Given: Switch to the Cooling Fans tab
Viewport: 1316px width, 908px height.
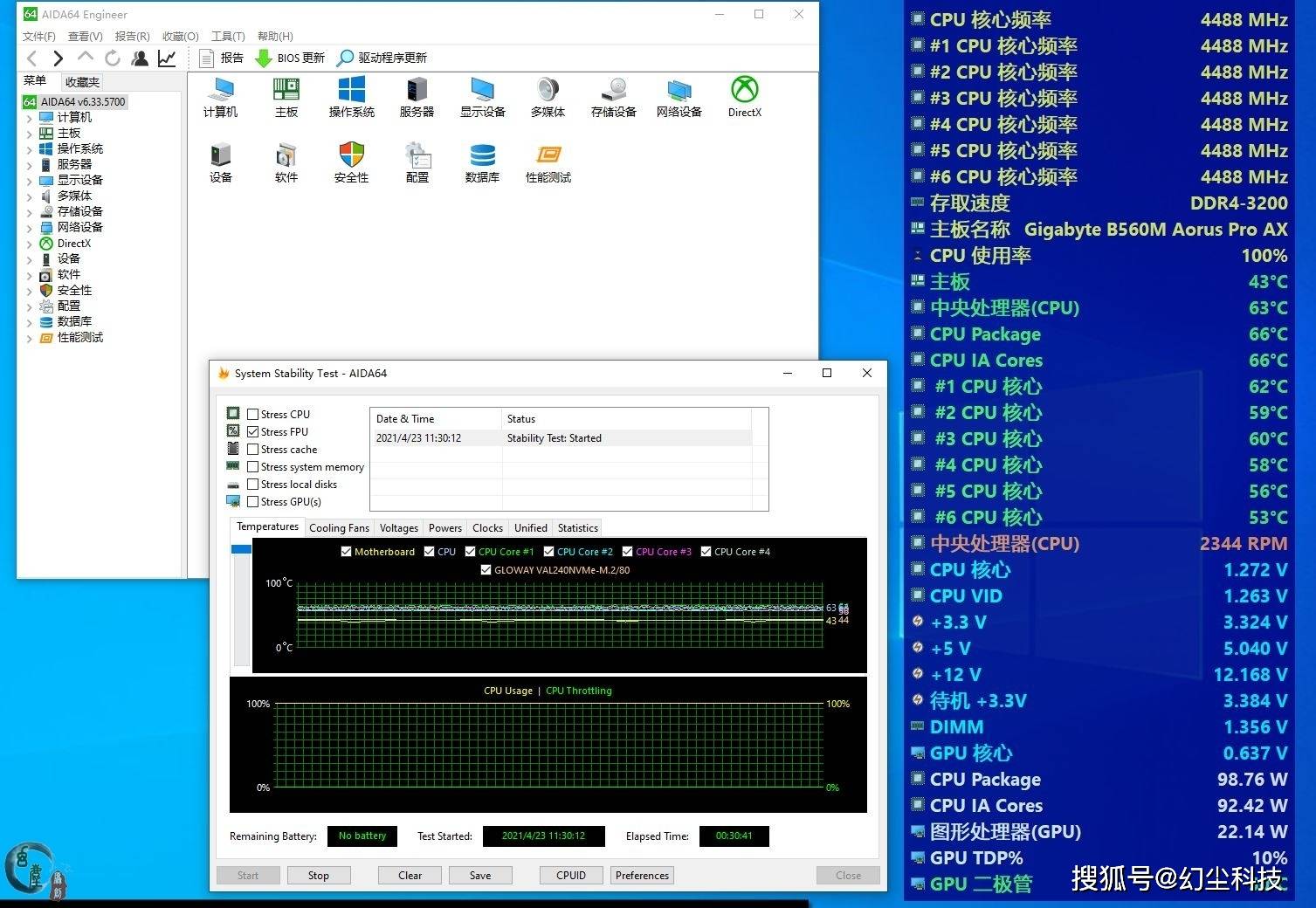Looking at the screenshot, I should point(339,528).
